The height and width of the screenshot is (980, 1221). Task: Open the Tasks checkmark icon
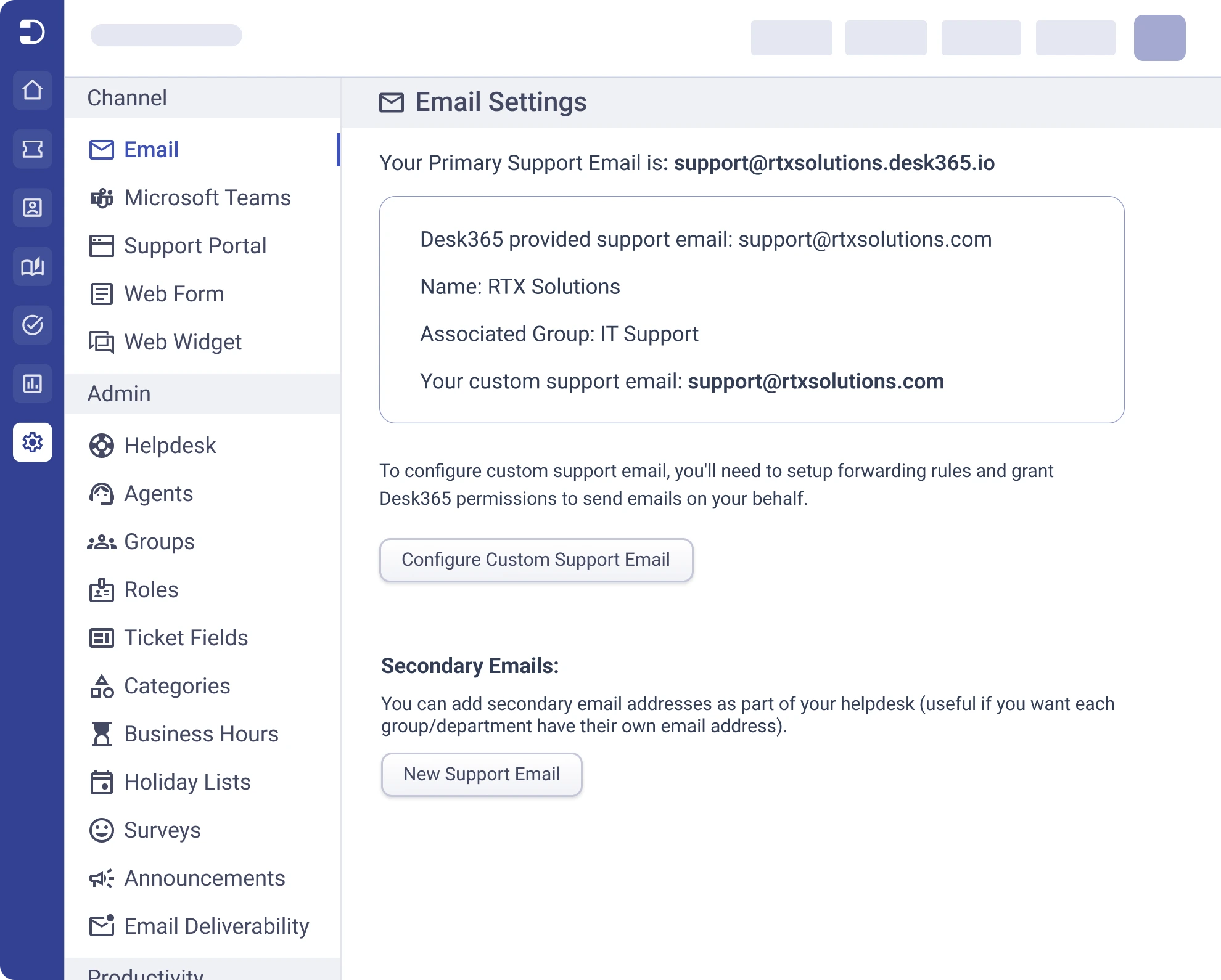point(32,325)
